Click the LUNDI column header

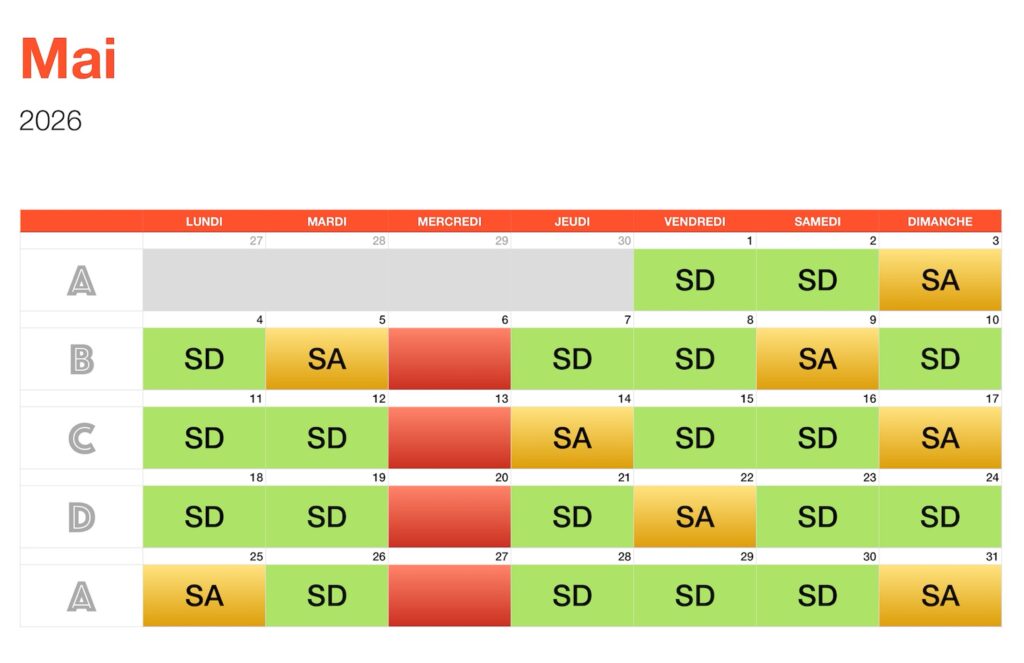(x=204, y=221)
